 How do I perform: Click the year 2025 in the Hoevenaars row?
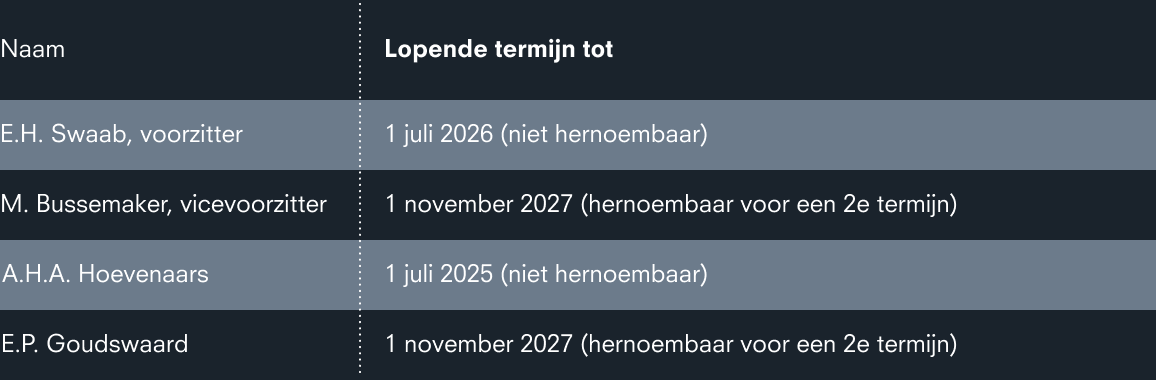[466, 274]
